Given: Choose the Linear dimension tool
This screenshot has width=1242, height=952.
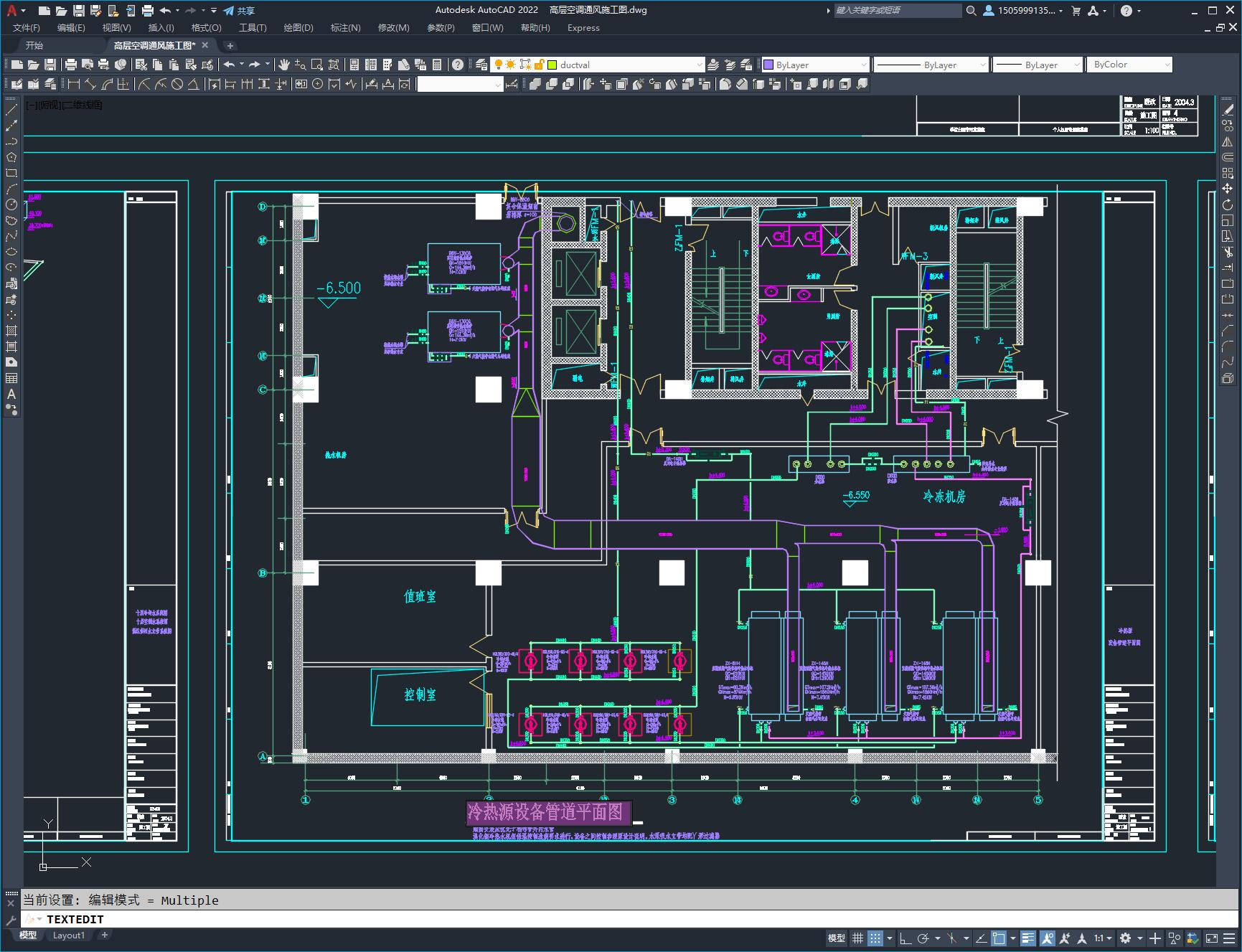Looking at the screenshot, I should click(73, 84).
